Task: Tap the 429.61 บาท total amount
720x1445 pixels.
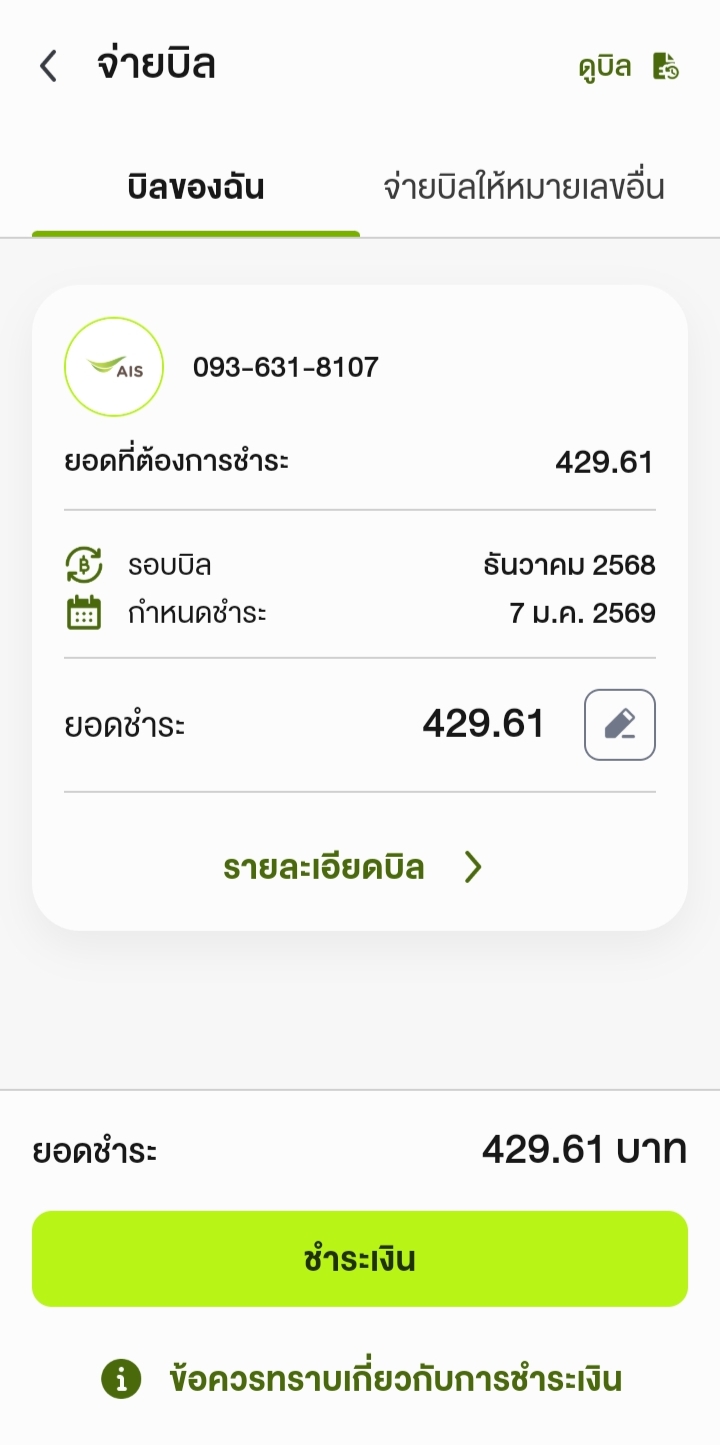Action: point(584,1150)
